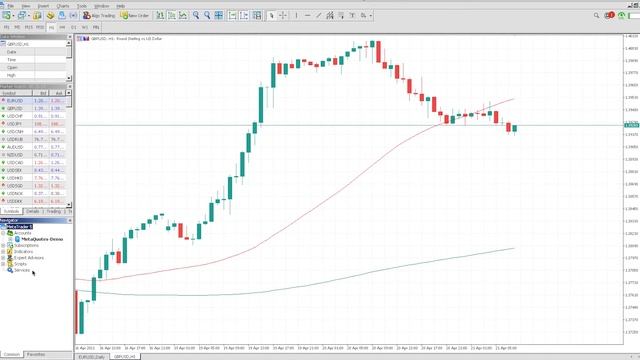Open the Charts menu
Screen dimensions: 640x360
pyautogui.click(x=63, y=6)
